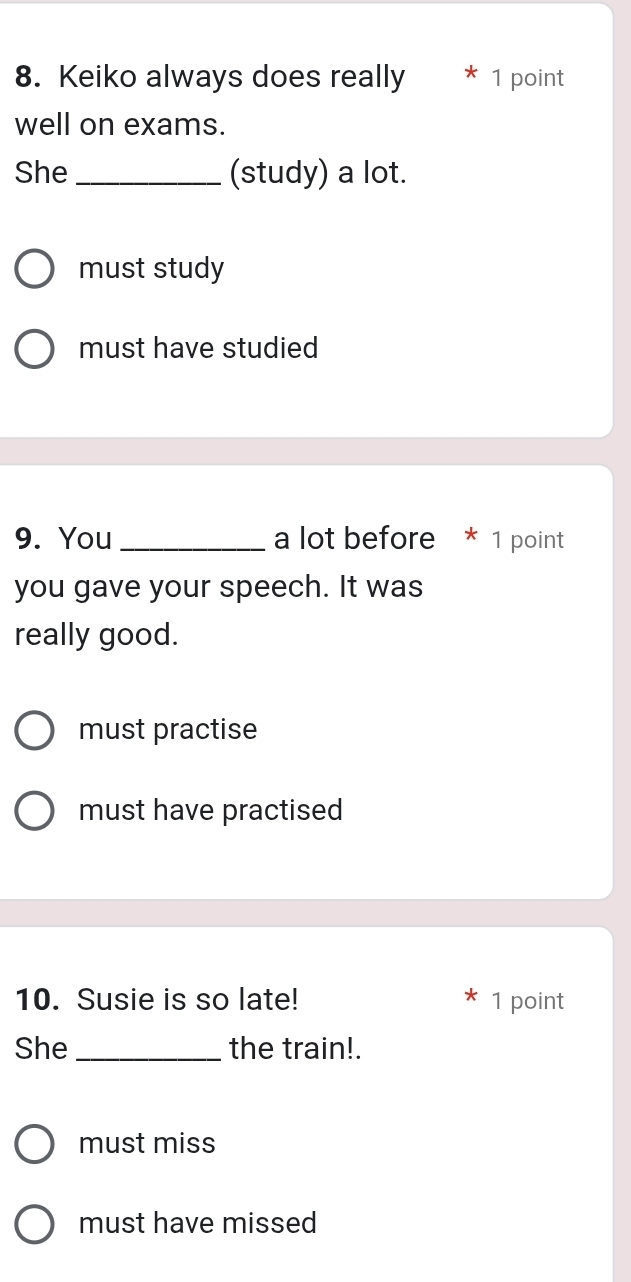The image size is (631, 1282).
Task: Click the '1 point' label of question 8
Action: (x=528, y=79)
